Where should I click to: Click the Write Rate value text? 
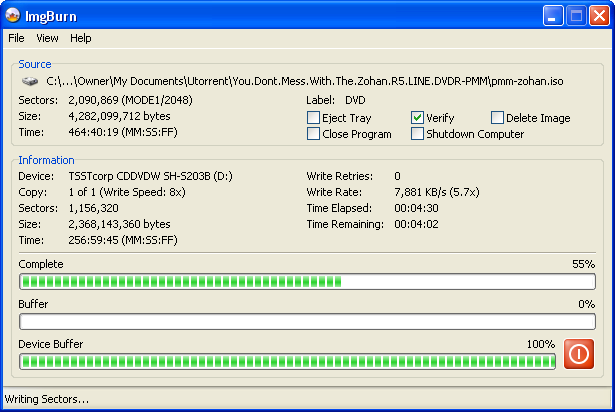point(437,192)
